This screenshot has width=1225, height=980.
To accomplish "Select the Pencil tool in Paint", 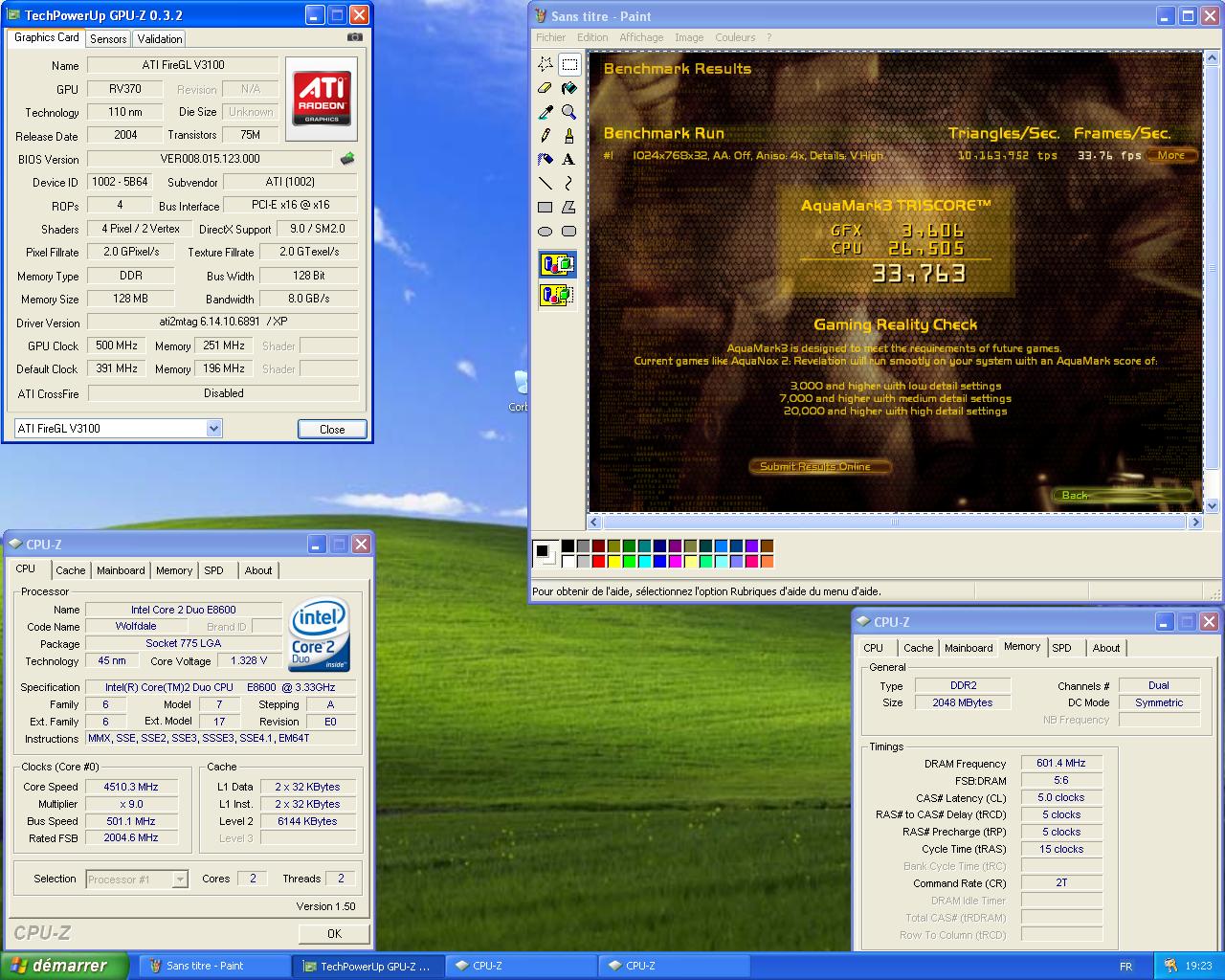I will (546, 136).
